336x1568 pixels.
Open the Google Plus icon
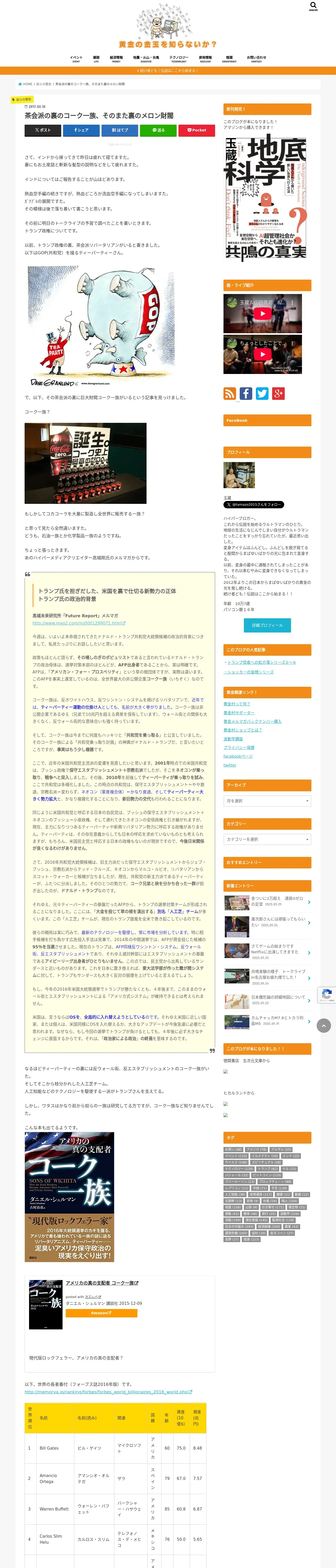pos(278,393)
